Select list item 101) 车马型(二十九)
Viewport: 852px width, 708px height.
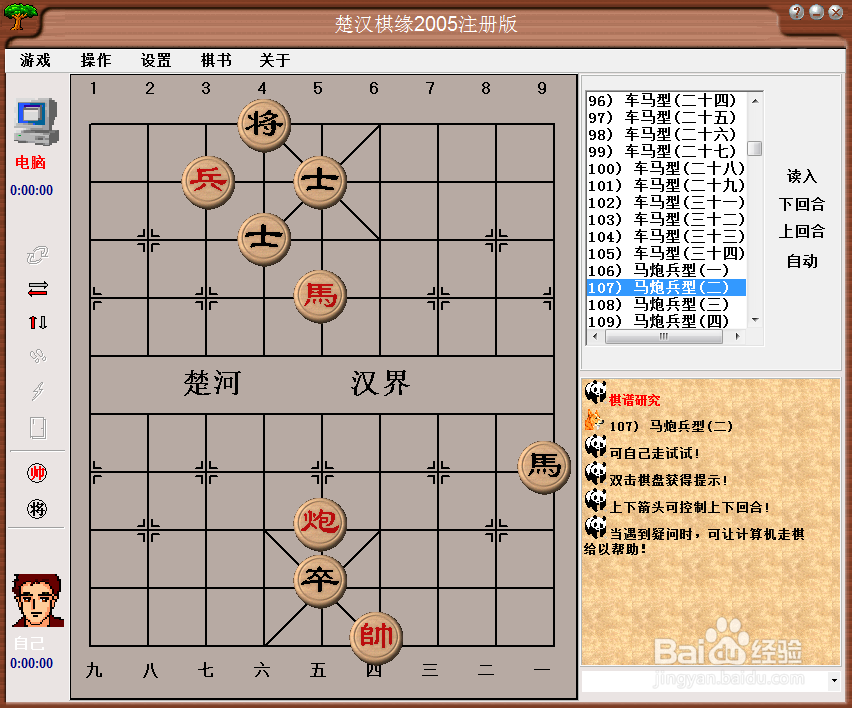[x=666, y=185]
